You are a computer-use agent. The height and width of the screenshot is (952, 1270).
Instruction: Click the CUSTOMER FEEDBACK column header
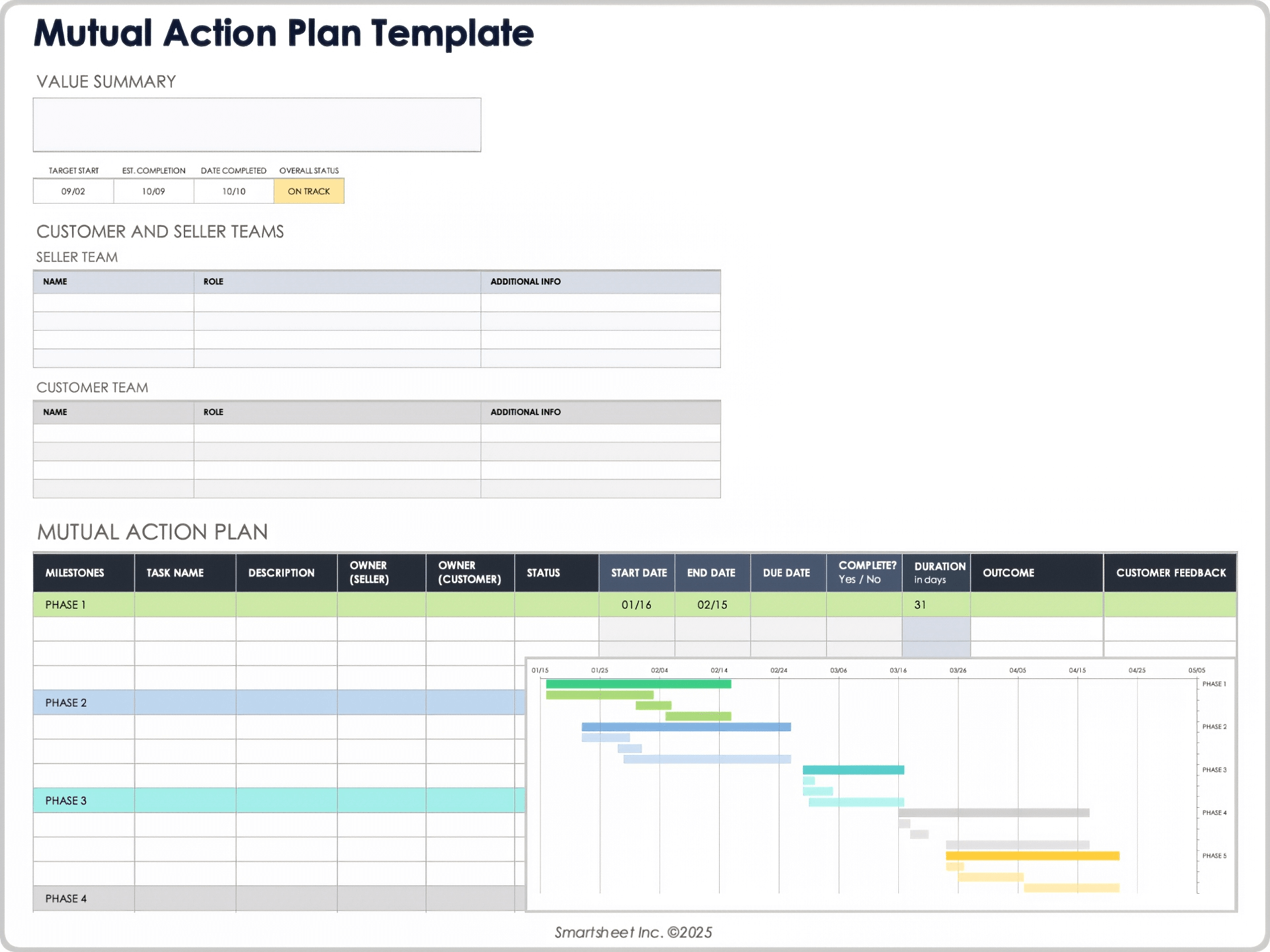click(1170, 573)
